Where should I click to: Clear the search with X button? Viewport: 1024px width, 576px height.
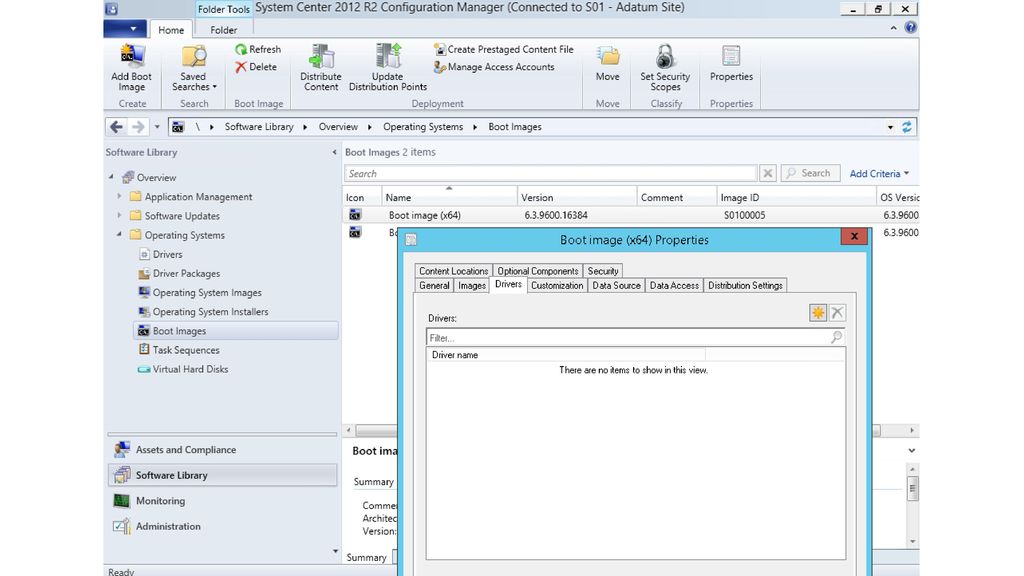pos(767,173)
